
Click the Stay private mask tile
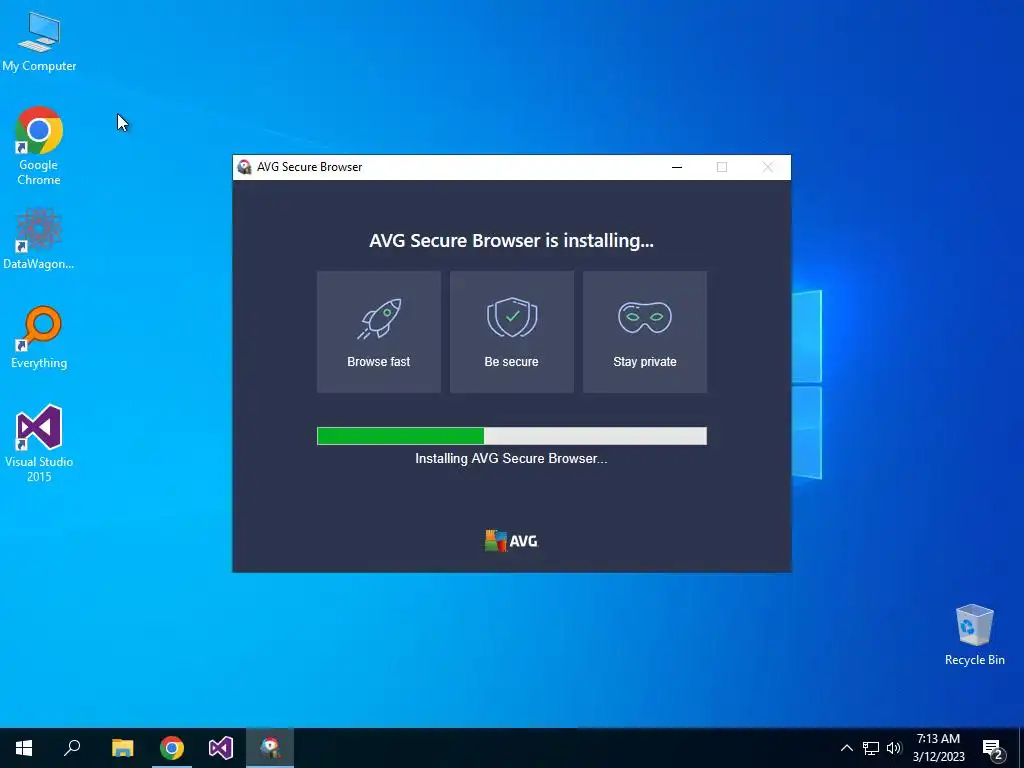coord(645,332)
